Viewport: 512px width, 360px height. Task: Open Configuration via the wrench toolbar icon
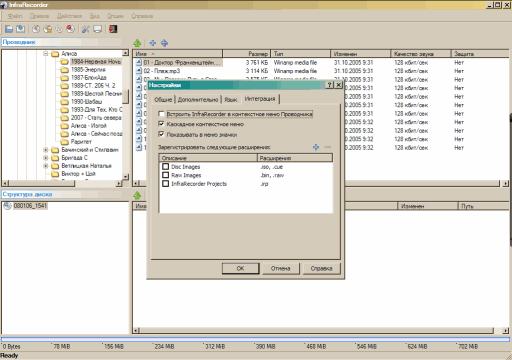tap(86, 29)
